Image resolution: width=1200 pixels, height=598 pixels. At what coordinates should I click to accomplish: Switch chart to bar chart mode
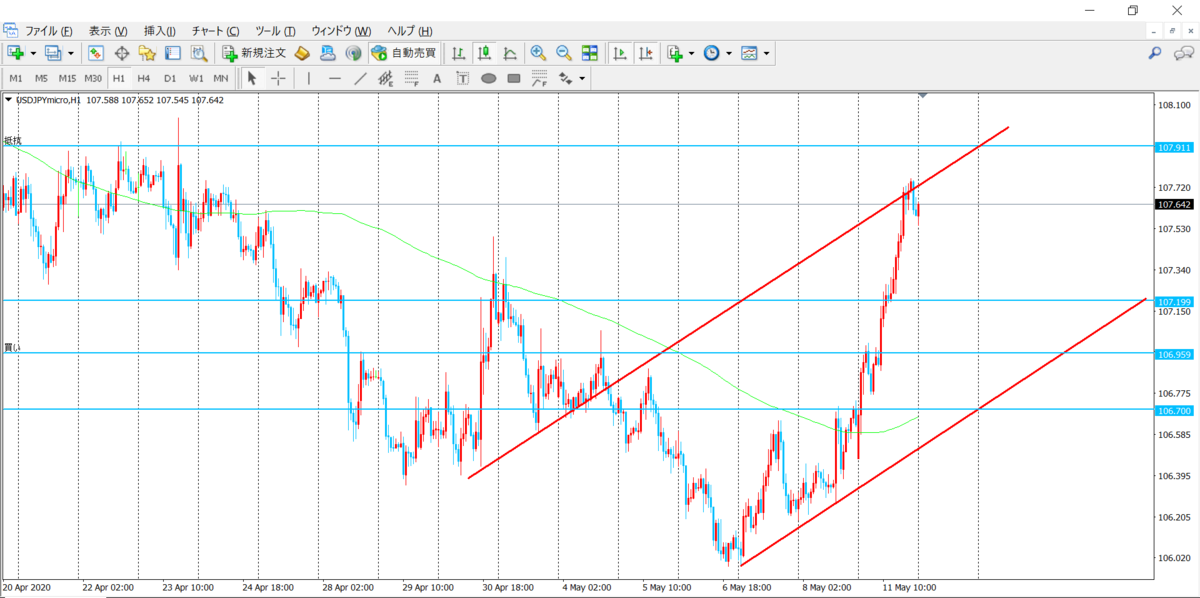[x=458, y=53]
